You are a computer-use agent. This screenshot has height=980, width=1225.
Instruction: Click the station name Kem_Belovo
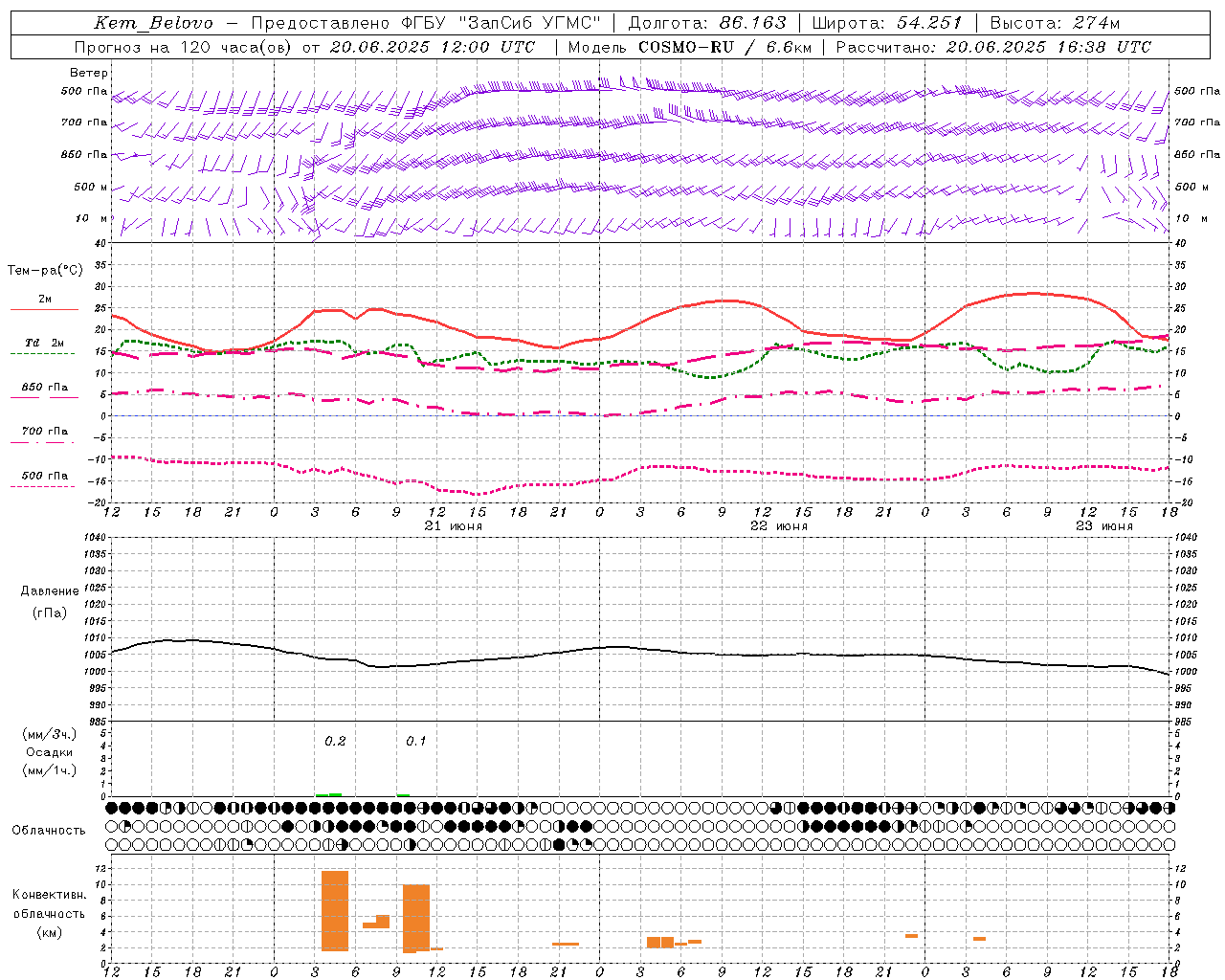point(154,23)
